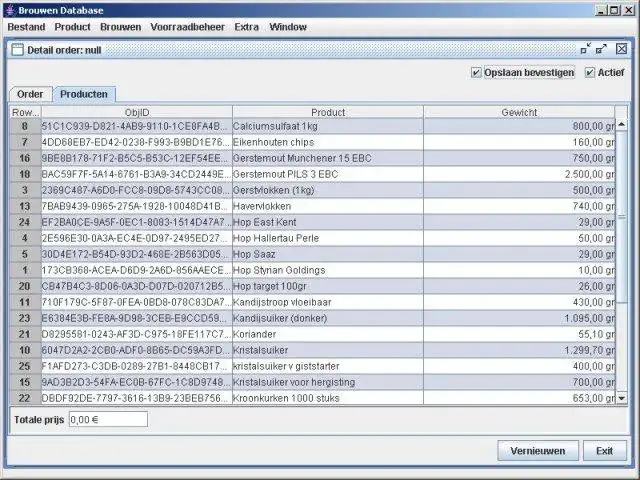Image resolution: width=640 pixels, height=480 pixels.
Task: Select the Kandijsuiker (donker) cell
Action: point(328,318)
